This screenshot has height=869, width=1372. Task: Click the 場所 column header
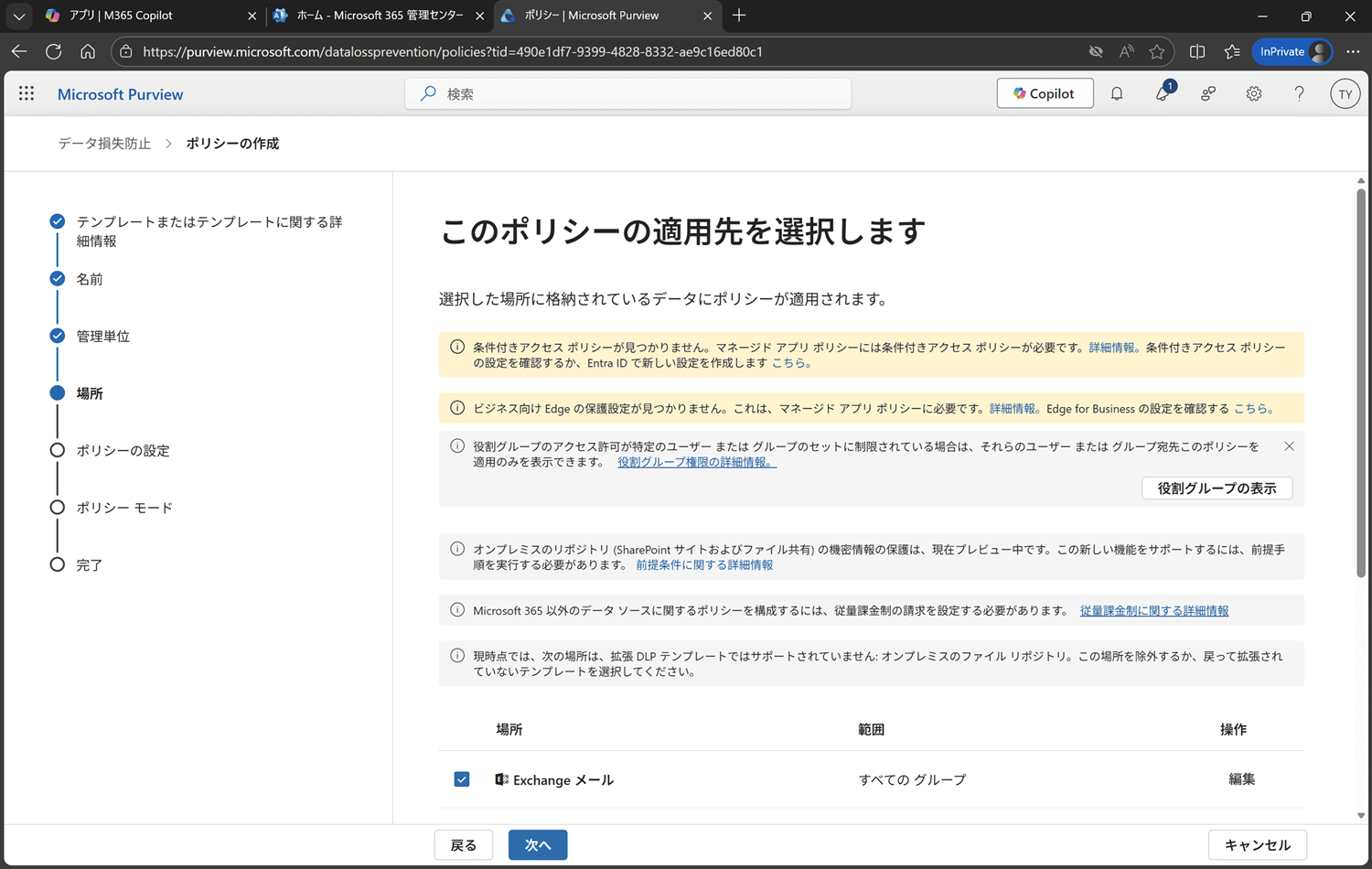pos(509,729)
